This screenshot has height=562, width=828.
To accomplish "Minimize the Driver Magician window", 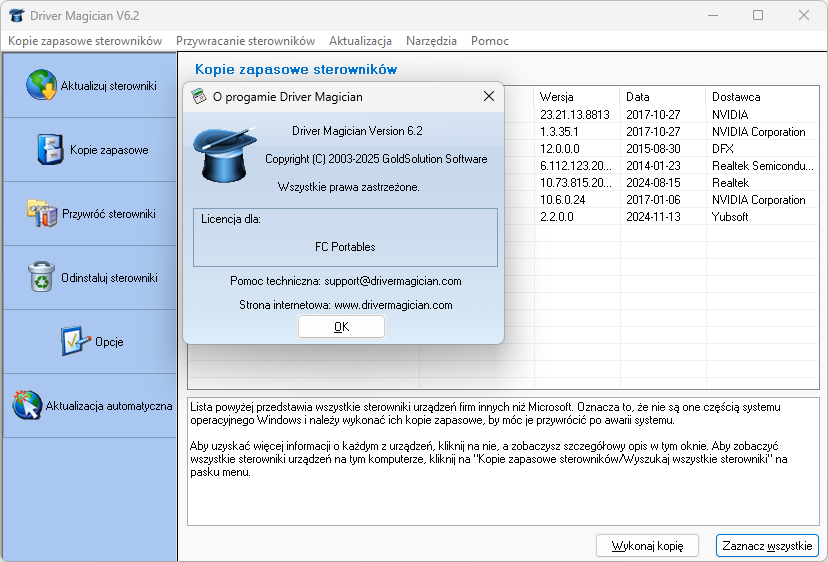I will point(713,15).
